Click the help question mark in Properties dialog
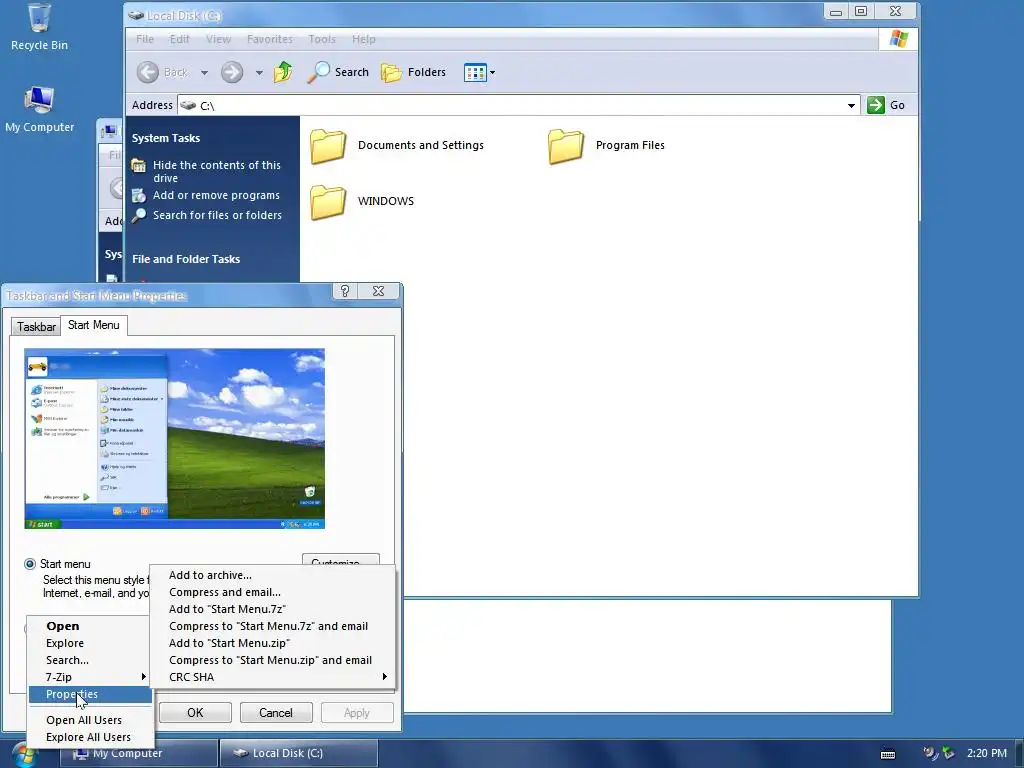This screenshot has width=1024, height=768. coord(345,291)
